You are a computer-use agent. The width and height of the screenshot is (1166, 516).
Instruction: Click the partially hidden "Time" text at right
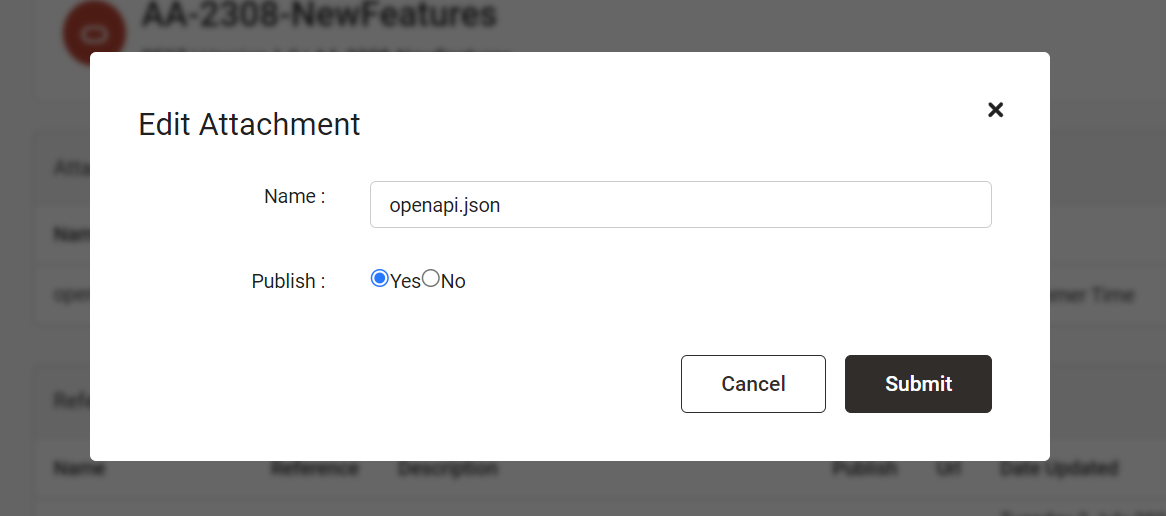[x=1112, y=295]
